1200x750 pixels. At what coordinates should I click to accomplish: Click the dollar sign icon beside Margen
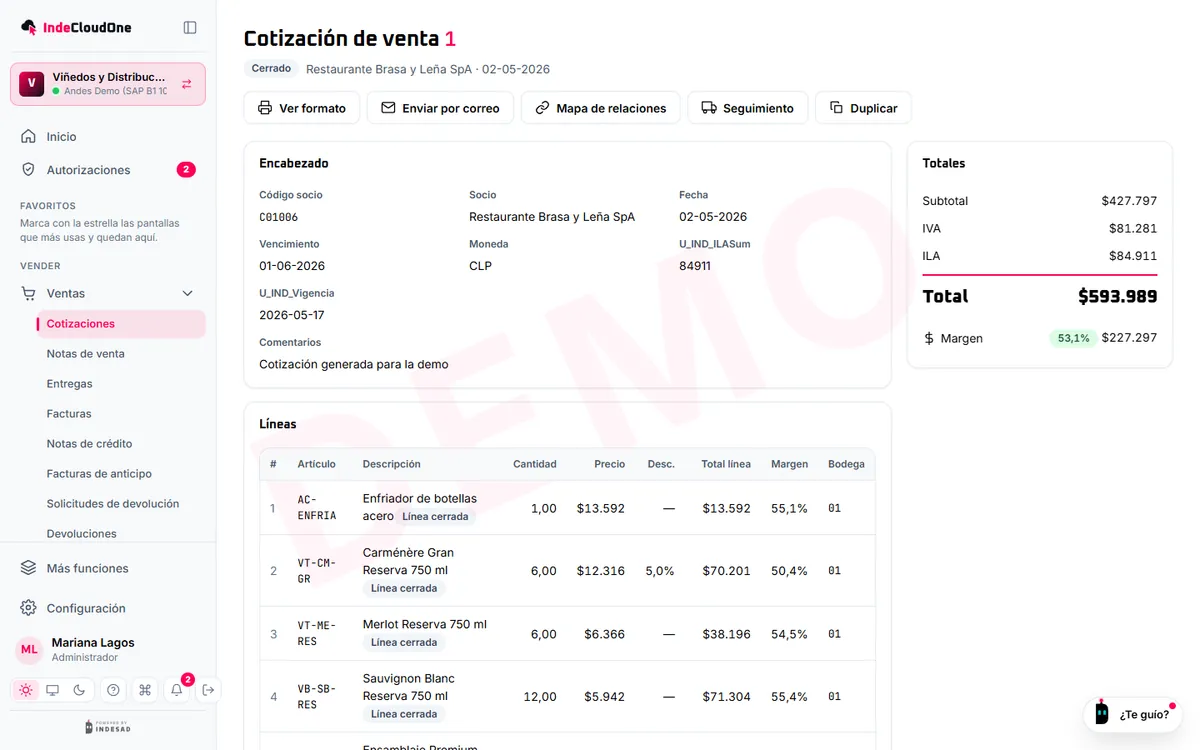[x=929, y=338]
